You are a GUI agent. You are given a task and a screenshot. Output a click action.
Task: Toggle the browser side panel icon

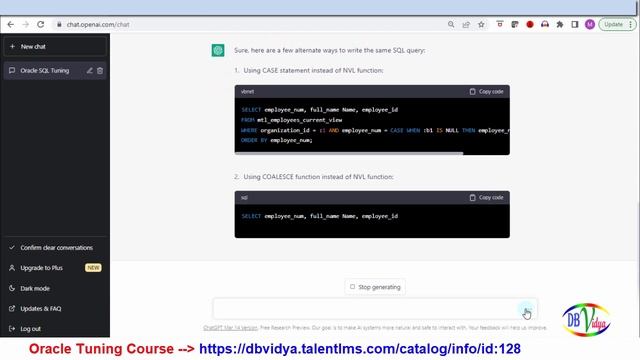point(575,24)
